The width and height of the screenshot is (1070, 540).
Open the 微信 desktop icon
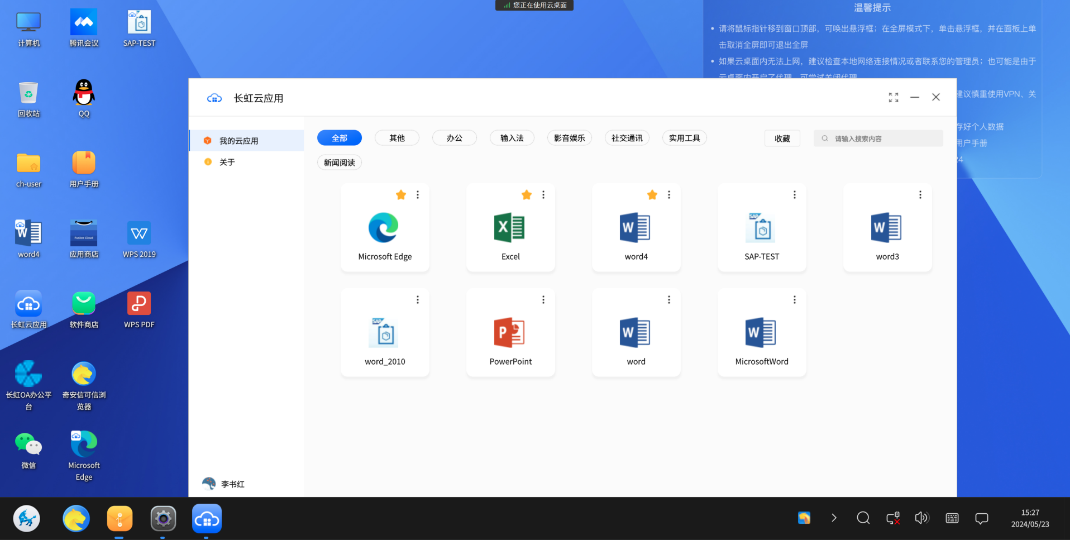[x=29, y=451]
